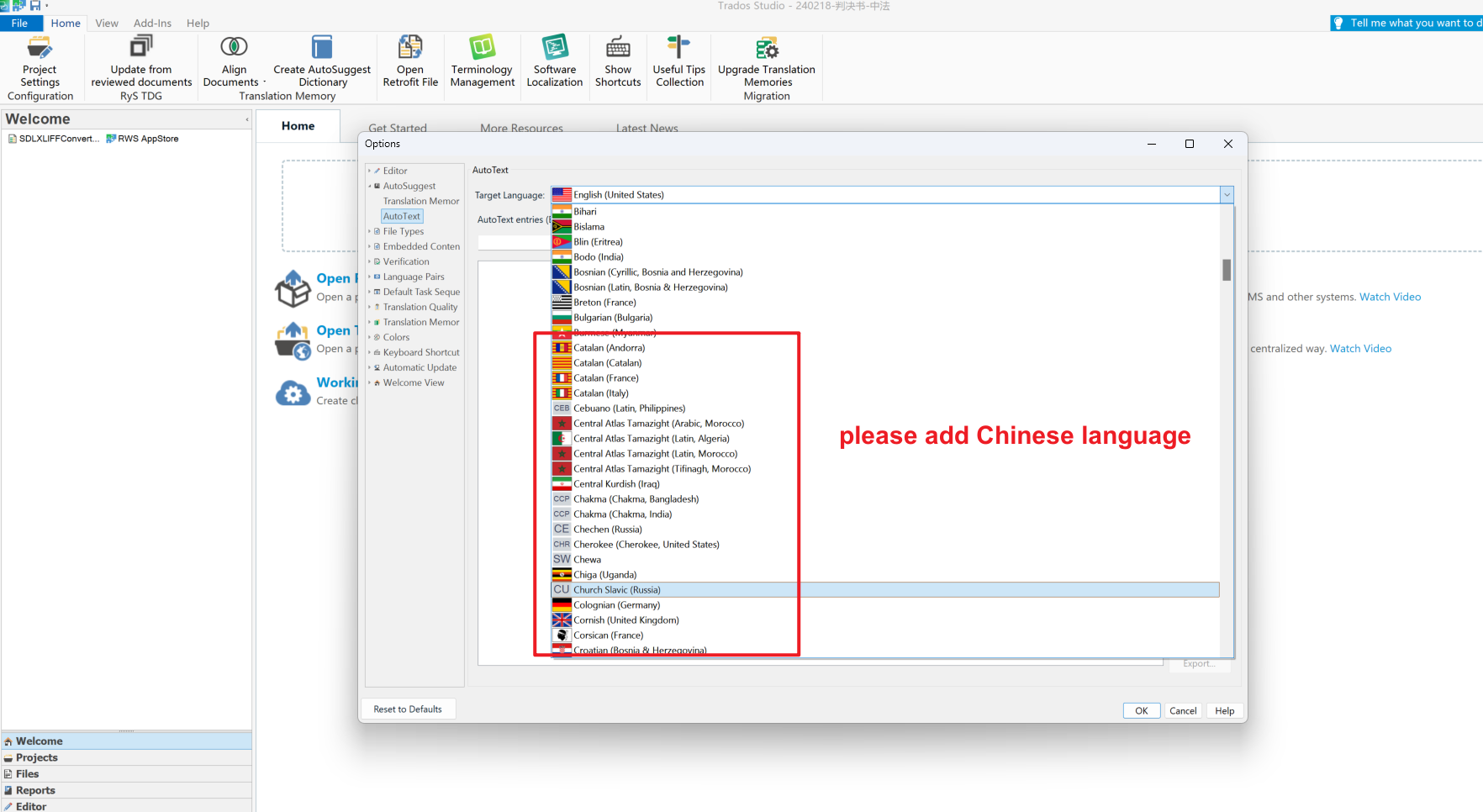Viewport: 1483px width, 812px height.
Task: Expand the Editor options node
Action: point(369,171)
